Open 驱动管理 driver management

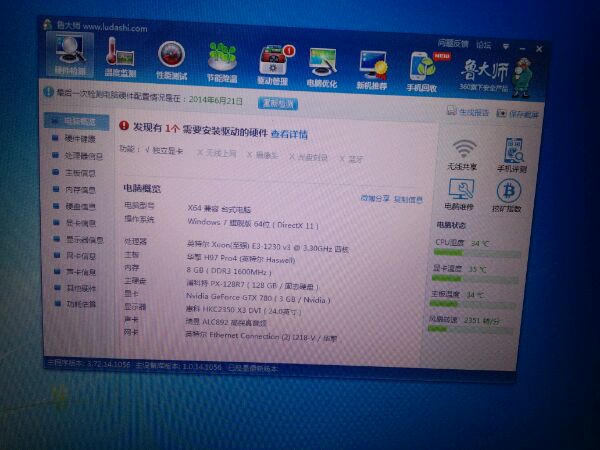(x=273, y=65)
